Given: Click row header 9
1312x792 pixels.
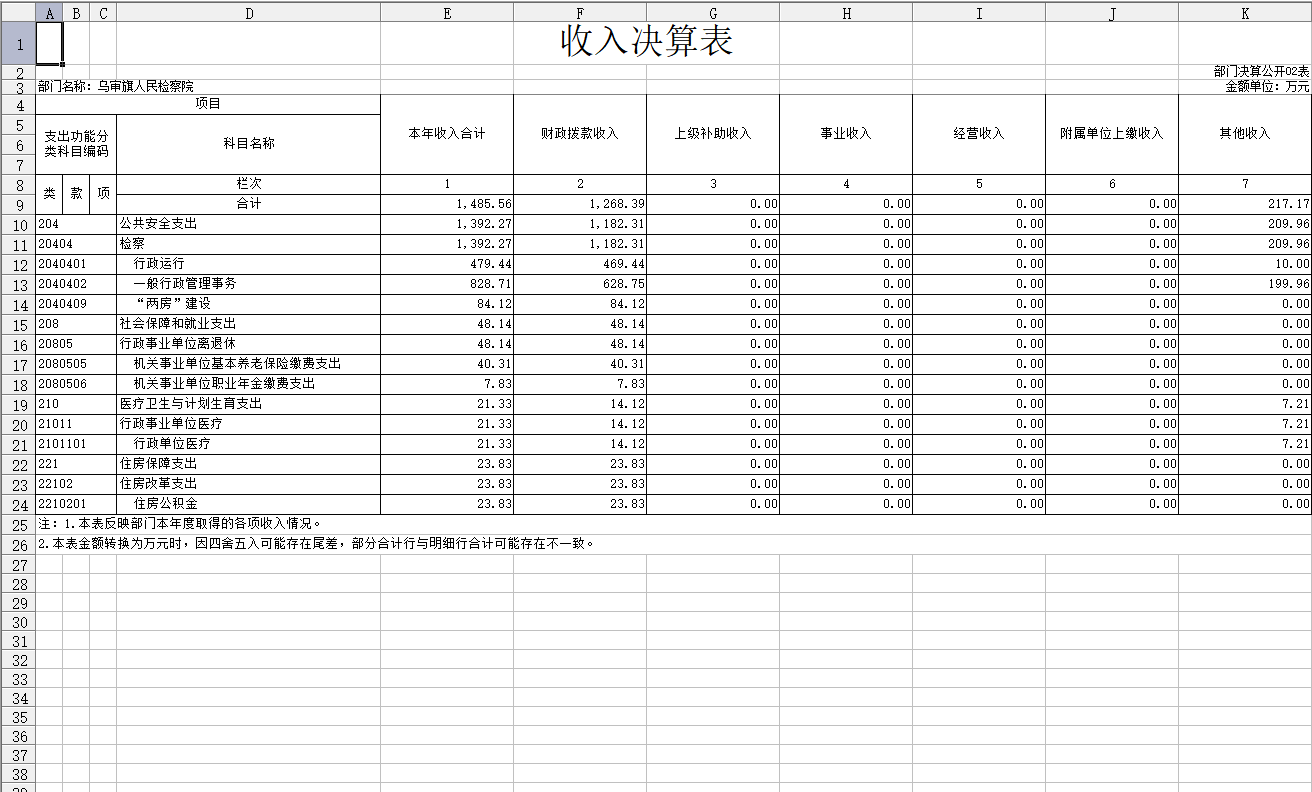Looking at the screenshot, I should pos(18,204).
